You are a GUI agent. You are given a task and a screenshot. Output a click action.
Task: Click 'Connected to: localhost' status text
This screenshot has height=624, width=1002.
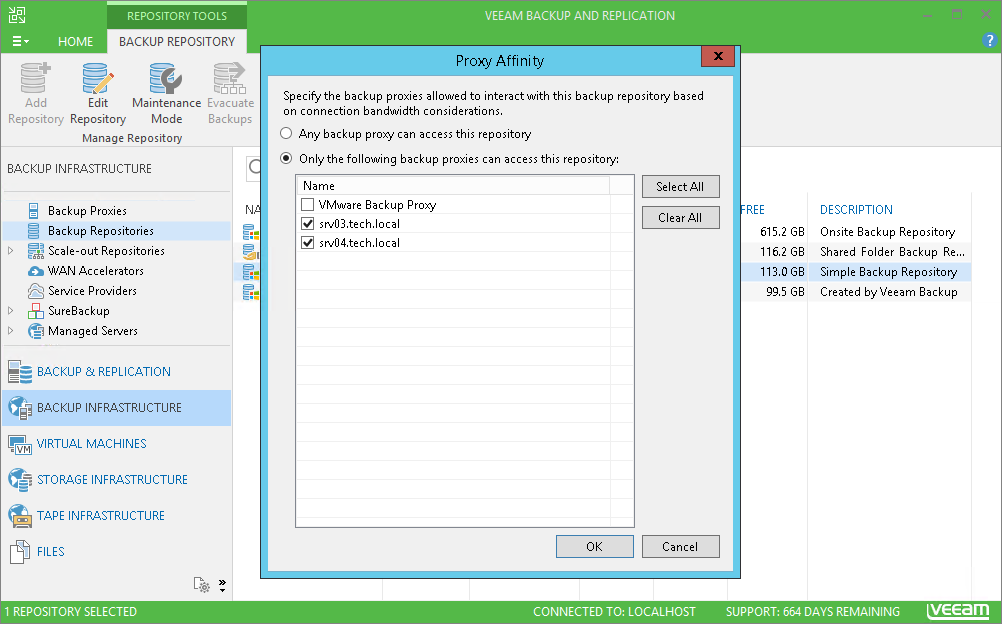click(614, 612)
